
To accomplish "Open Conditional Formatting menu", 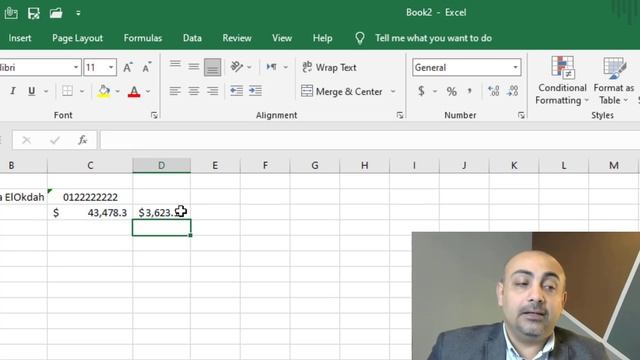I will click(562, 80).
